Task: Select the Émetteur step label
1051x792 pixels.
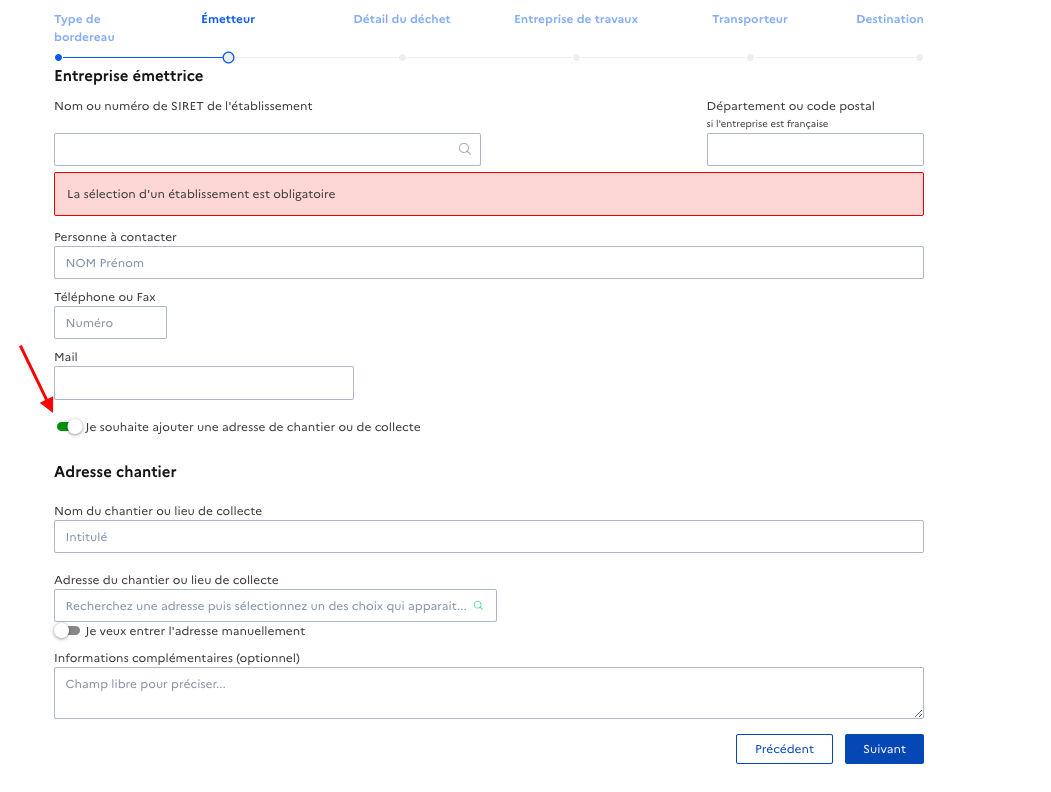Action: 228,19
